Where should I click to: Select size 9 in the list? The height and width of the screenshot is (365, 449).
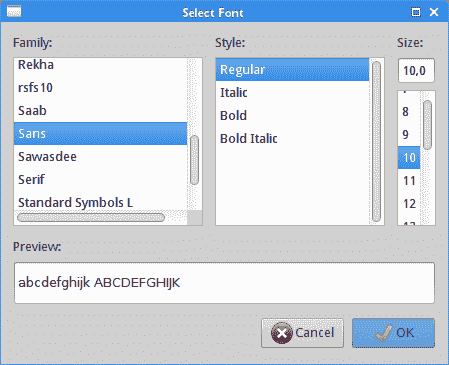pos(409,135)
